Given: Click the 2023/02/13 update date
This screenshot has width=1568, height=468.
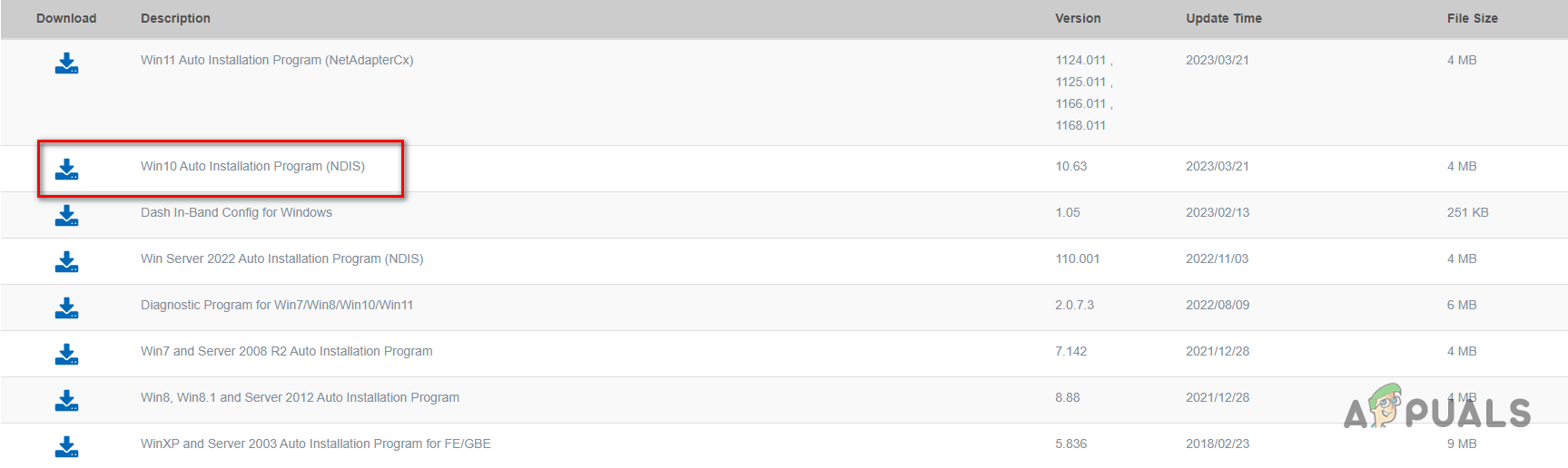Looking at the screenshot, I should 1217,213.
